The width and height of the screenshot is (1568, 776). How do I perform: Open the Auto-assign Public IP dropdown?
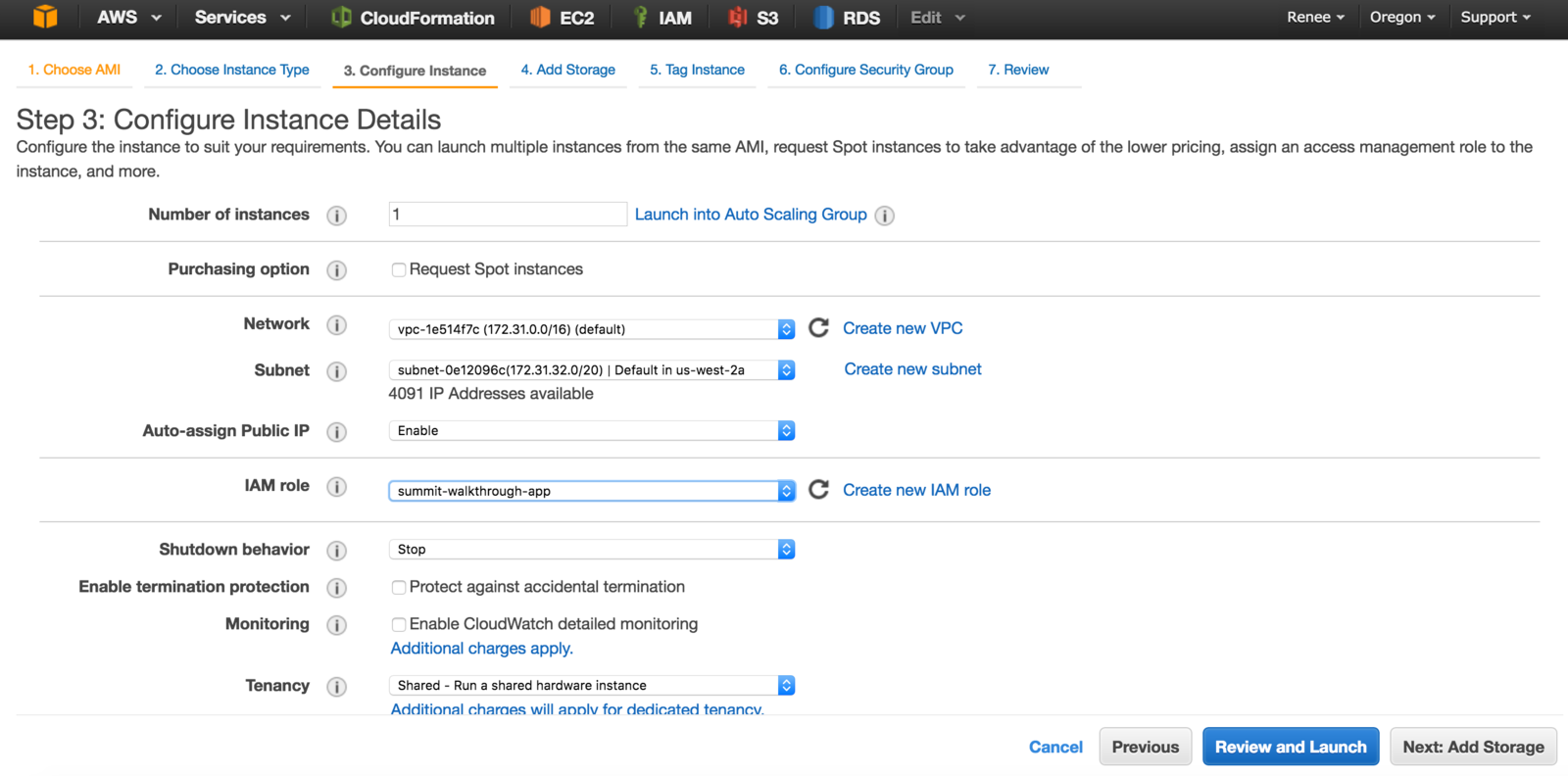(x=592, y=430)
